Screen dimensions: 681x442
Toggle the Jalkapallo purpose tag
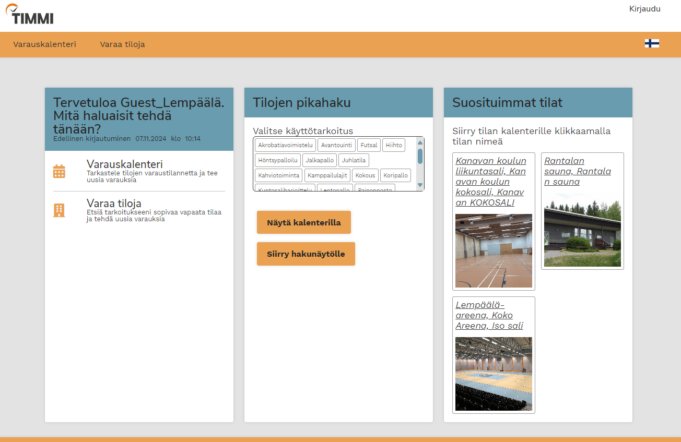coord(318,160)
